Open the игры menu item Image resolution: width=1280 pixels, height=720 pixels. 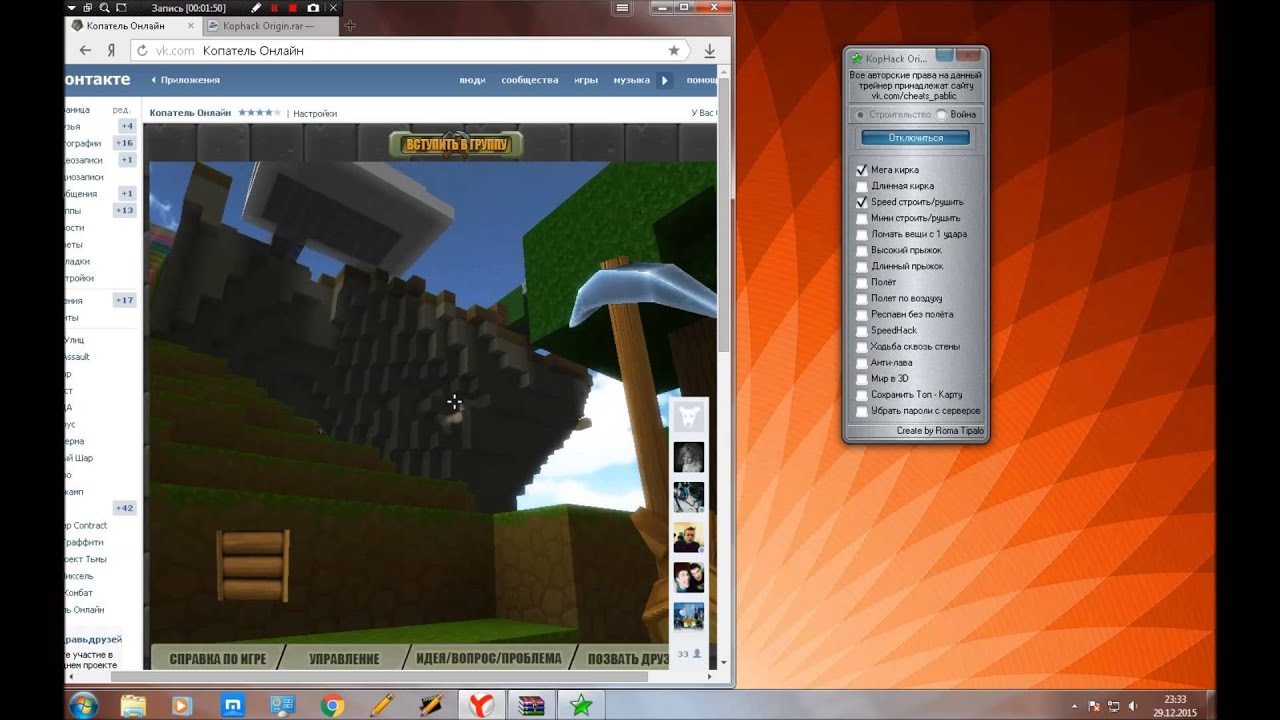[x=586, y=80]
